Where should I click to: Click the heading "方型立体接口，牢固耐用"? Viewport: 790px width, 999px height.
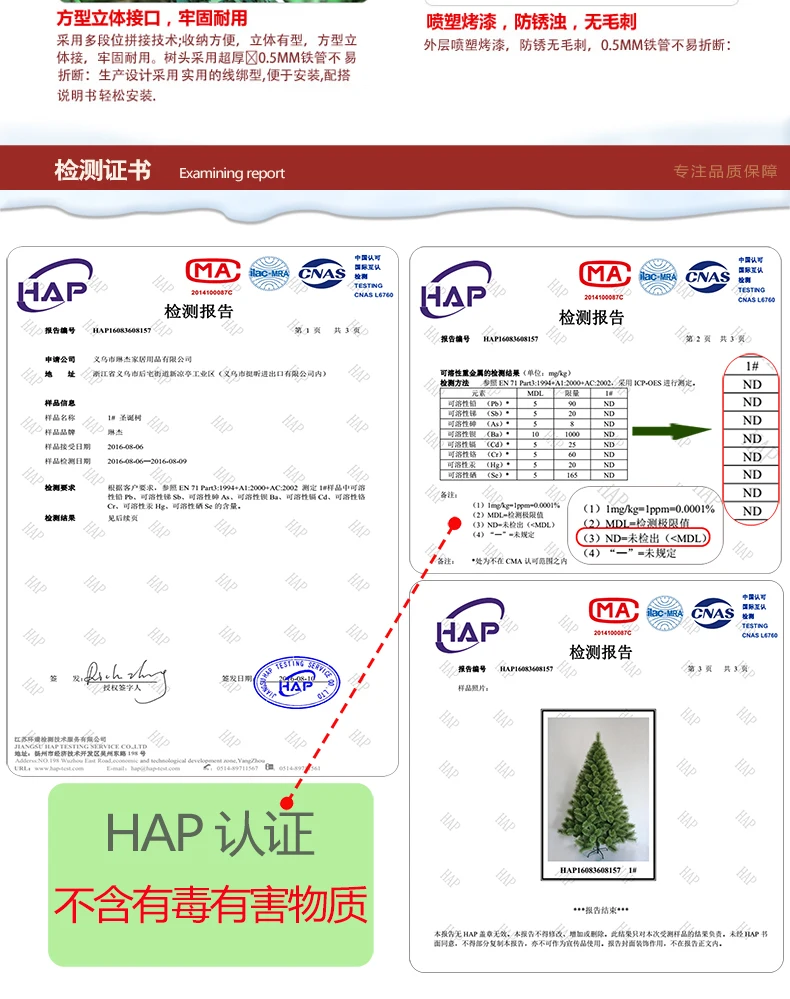click(152, 18)
